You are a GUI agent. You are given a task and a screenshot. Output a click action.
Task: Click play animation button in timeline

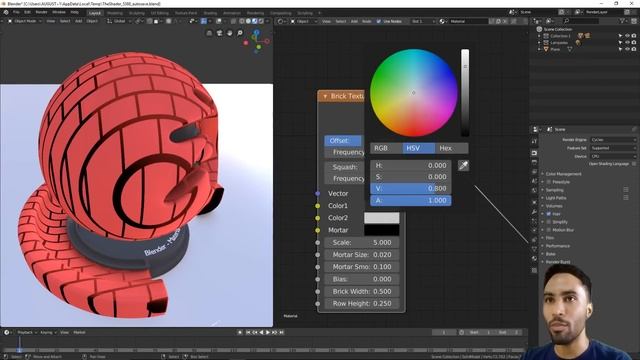click(268, 332)
